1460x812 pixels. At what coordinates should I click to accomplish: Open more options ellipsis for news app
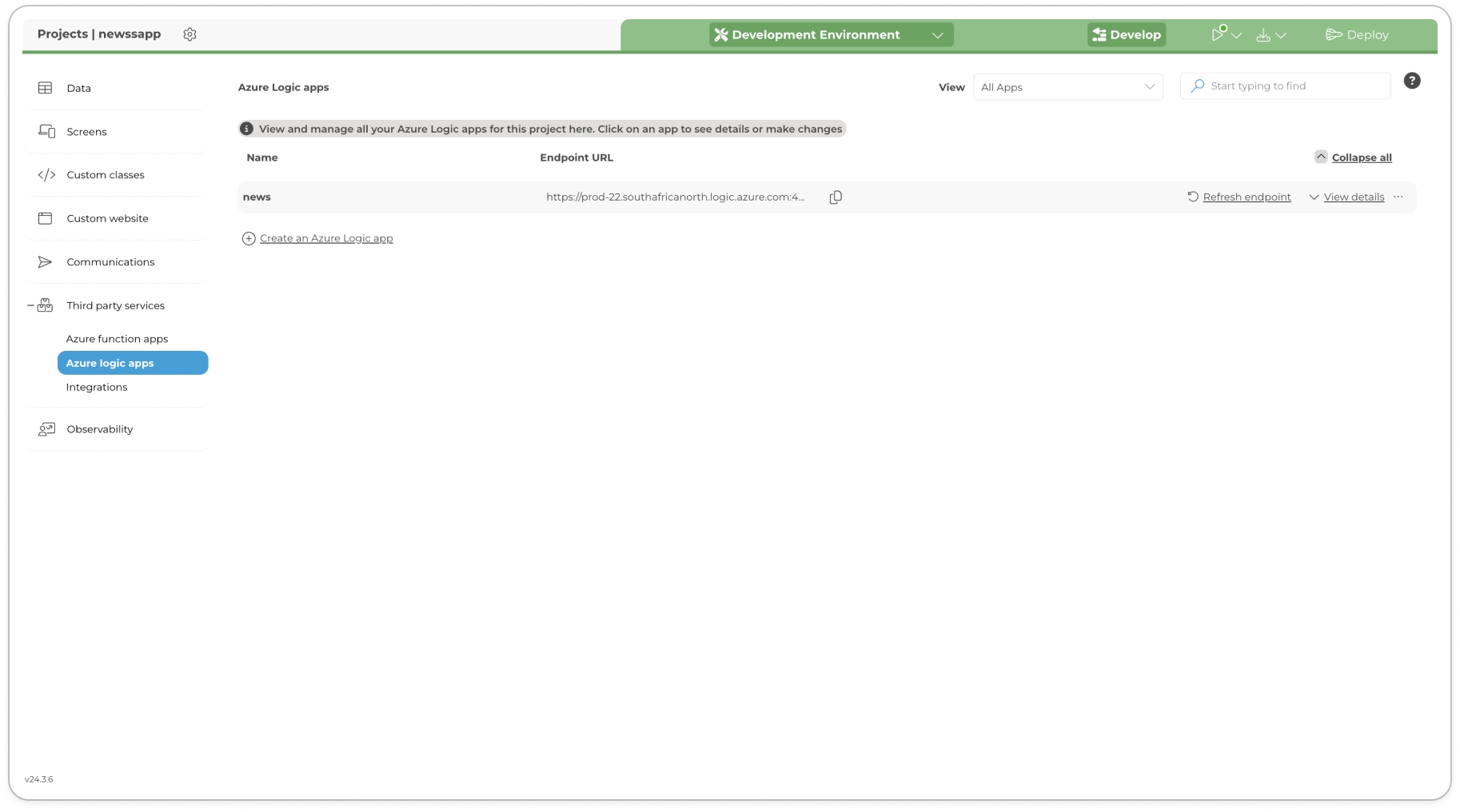1398,197
